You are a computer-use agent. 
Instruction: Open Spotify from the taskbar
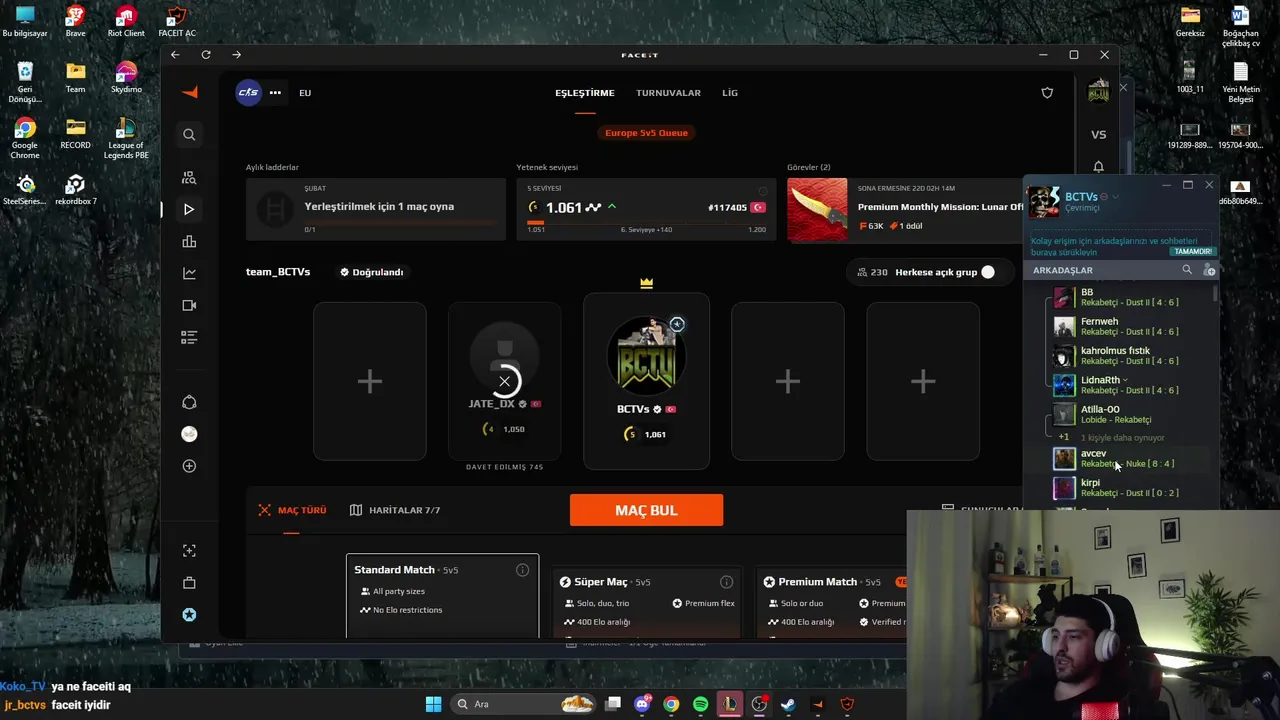click(700, 704)
